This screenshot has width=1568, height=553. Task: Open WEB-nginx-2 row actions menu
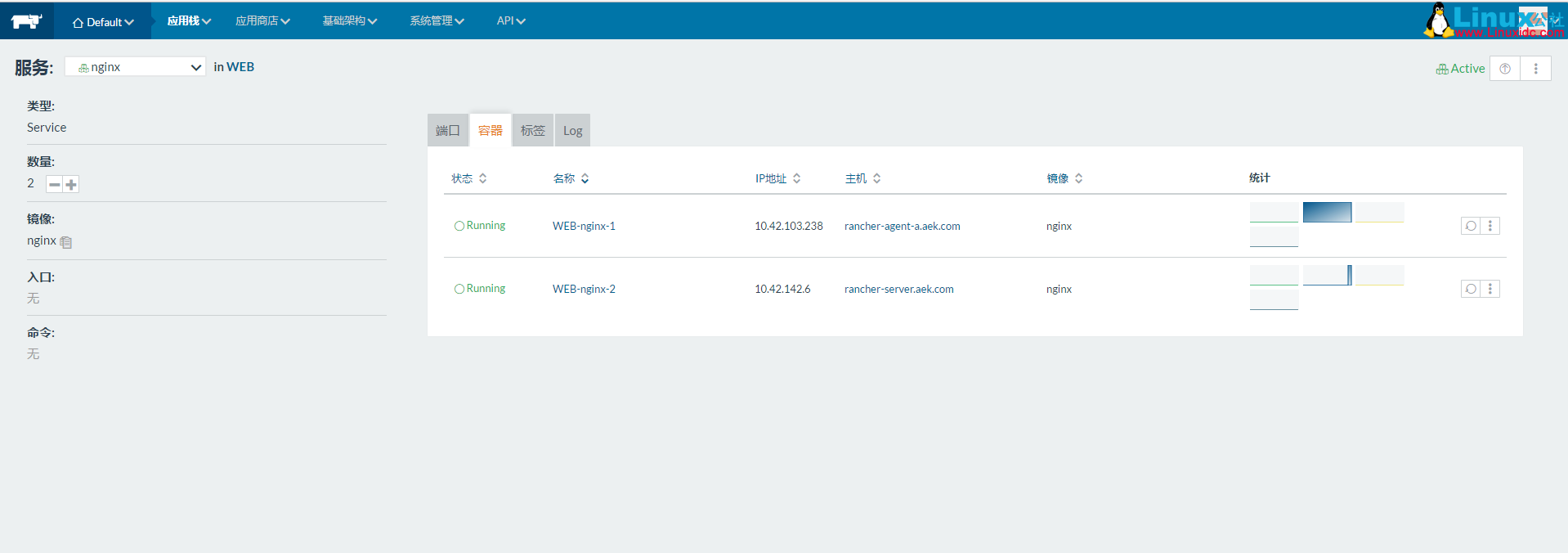1490,289
